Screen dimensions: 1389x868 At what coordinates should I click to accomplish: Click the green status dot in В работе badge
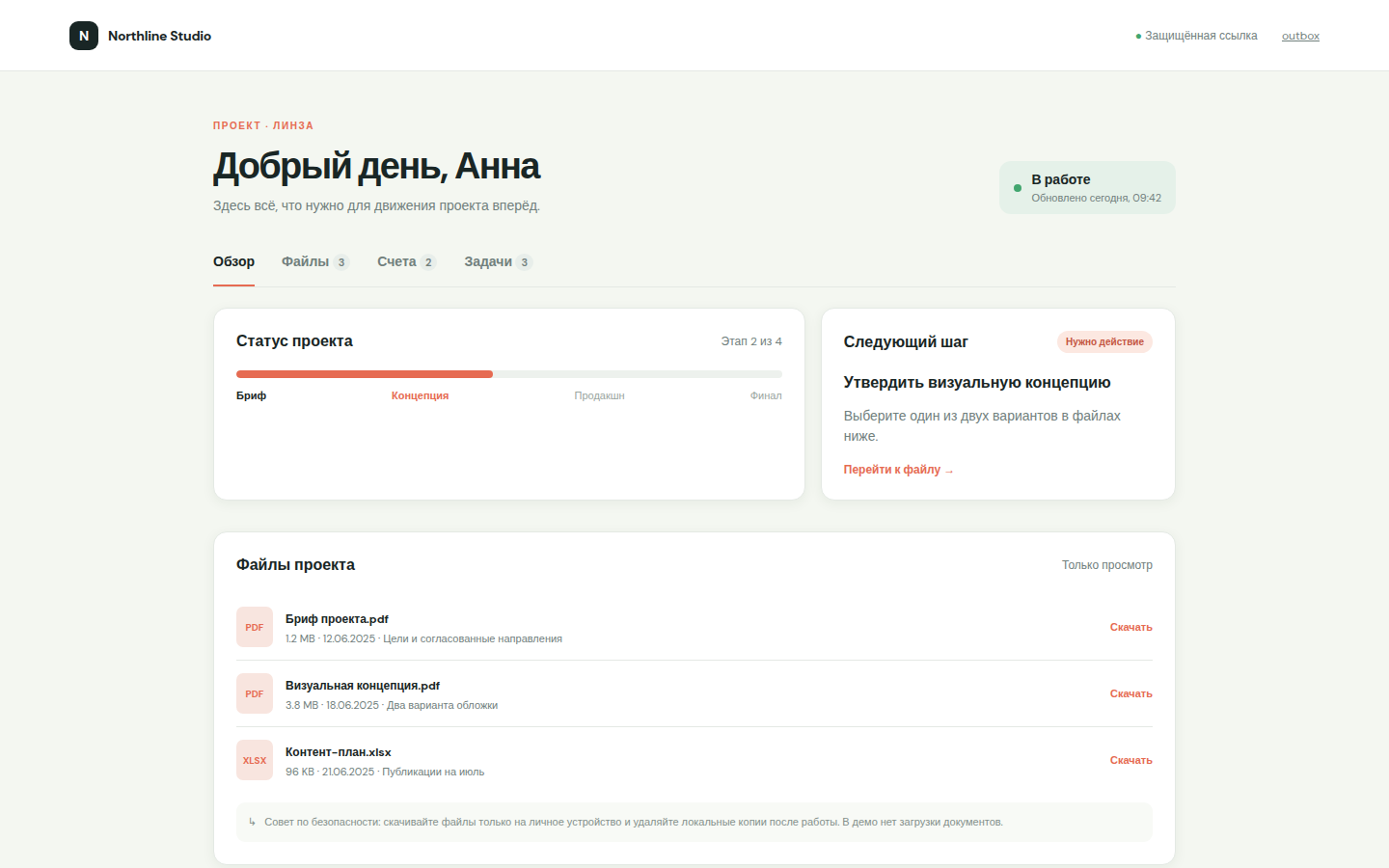pyautogui.click(x=1017, y=188)
